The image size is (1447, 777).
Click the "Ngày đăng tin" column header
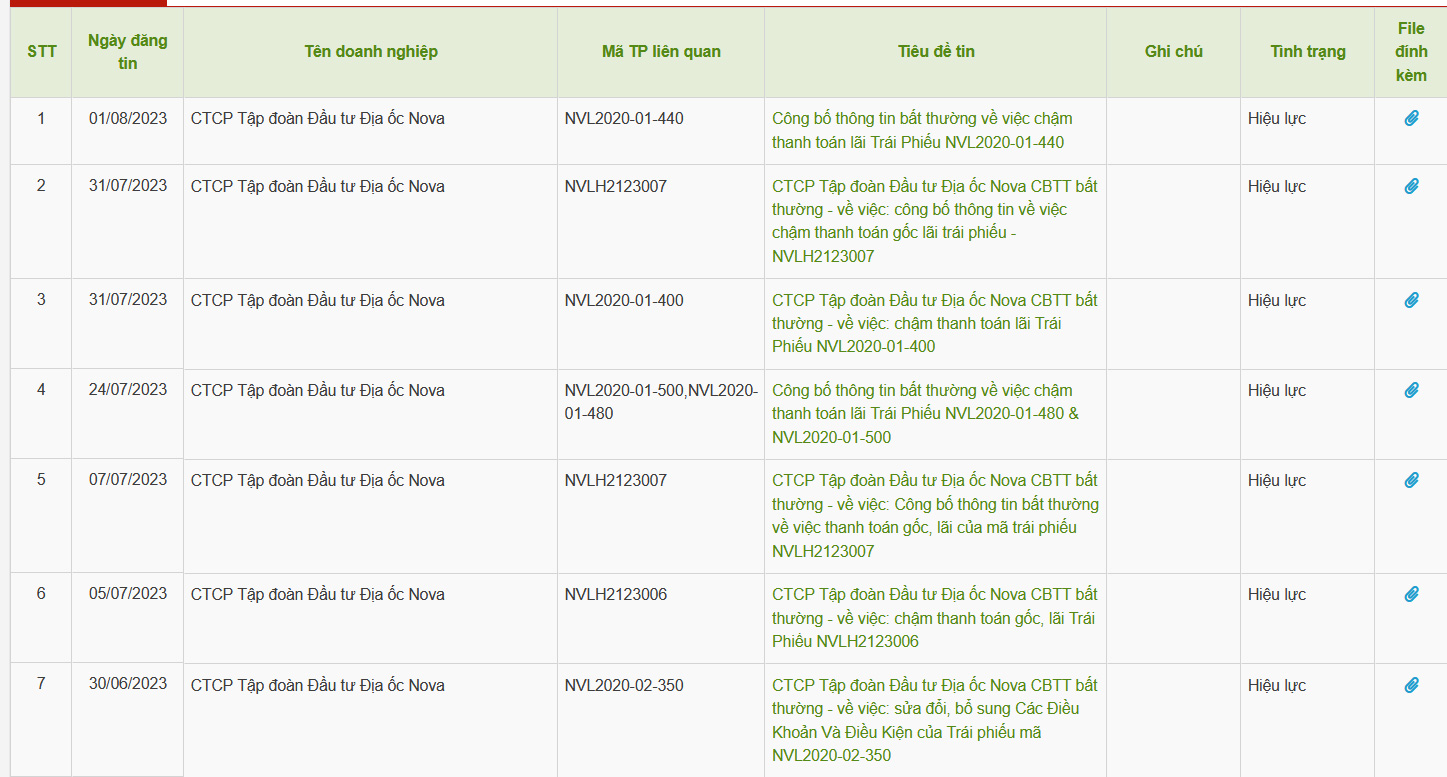127,52
